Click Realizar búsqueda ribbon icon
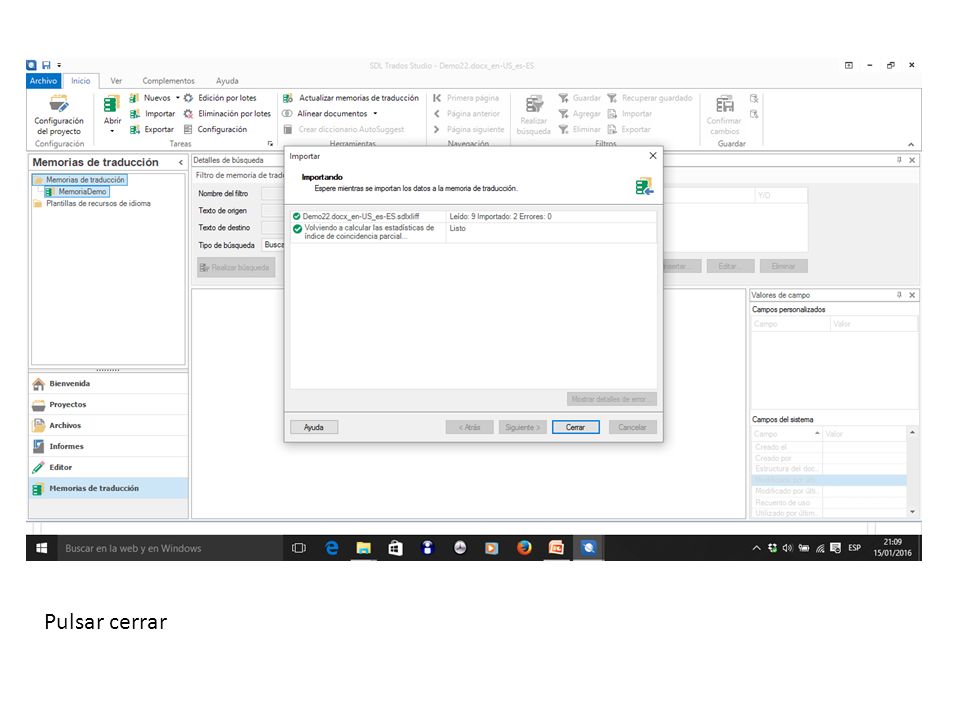This screenshot has height=720, width=960. (x=534, y=105)
